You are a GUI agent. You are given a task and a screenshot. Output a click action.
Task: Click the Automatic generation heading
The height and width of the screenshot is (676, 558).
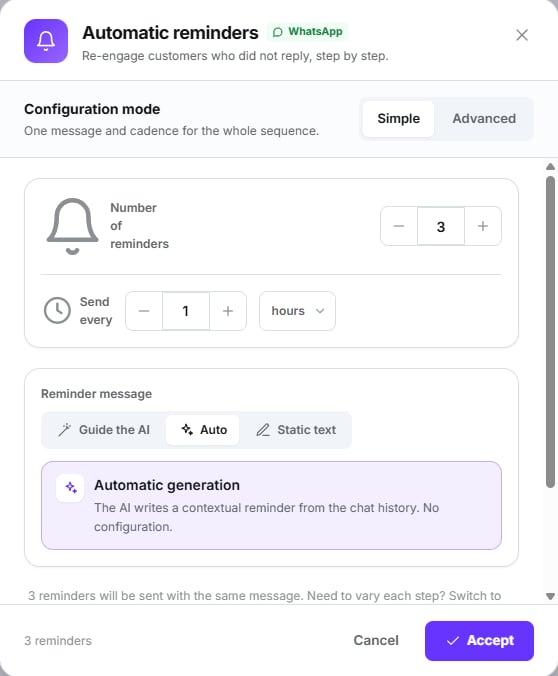pyautogui.click(x=167, y=485)
